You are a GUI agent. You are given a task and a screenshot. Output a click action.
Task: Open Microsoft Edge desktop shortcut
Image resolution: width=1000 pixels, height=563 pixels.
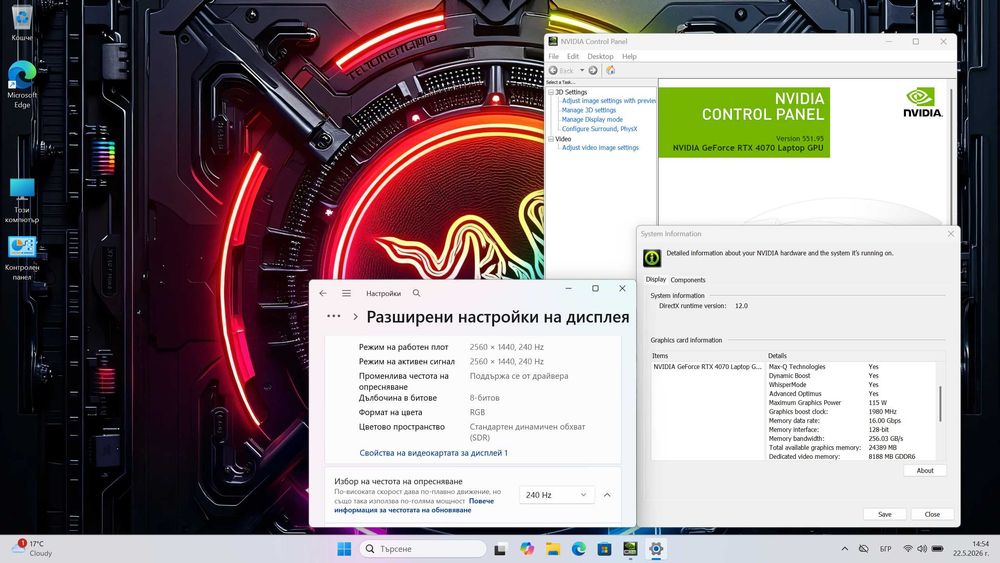(22, 84)
